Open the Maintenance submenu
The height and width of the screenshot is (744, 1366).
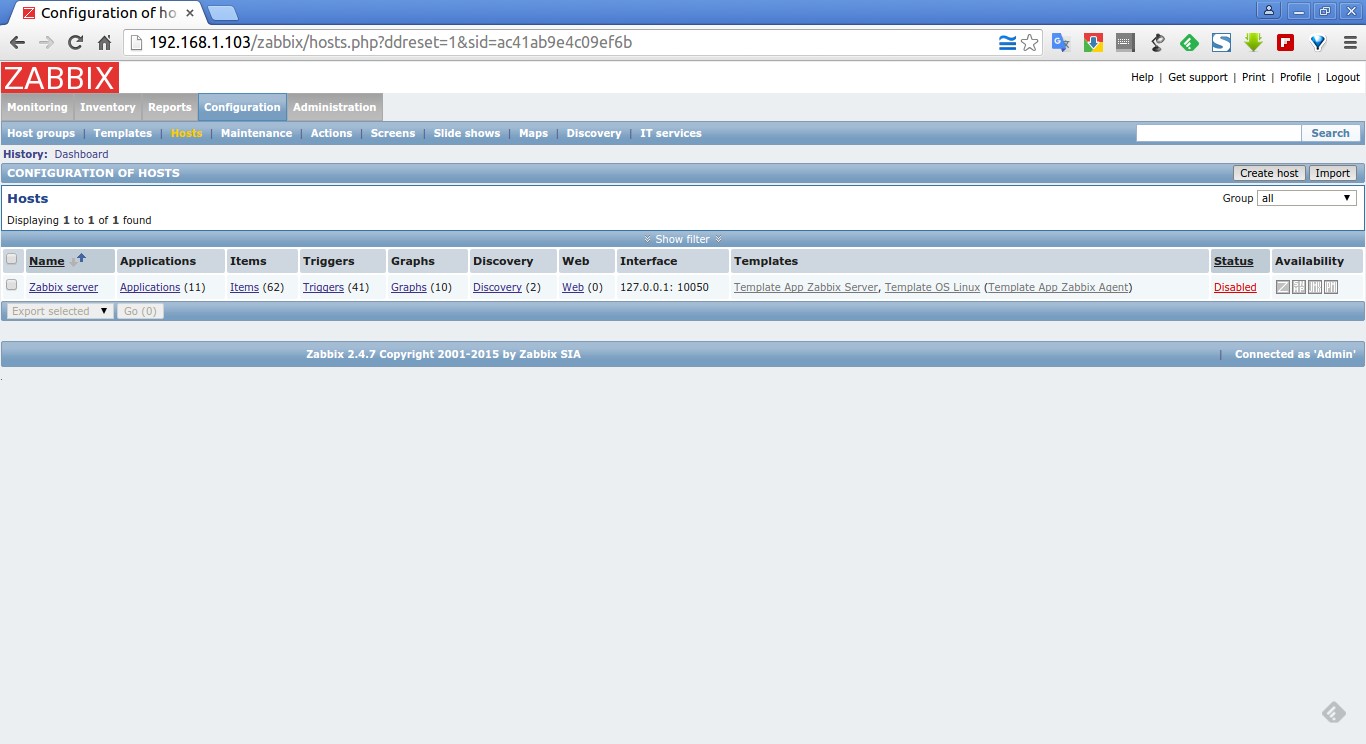tap(256, 133)
